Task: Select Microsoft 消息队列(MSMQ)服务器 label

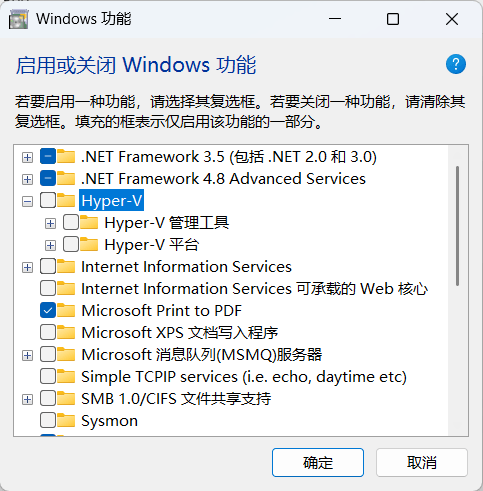Action: [x=202, y=354]
